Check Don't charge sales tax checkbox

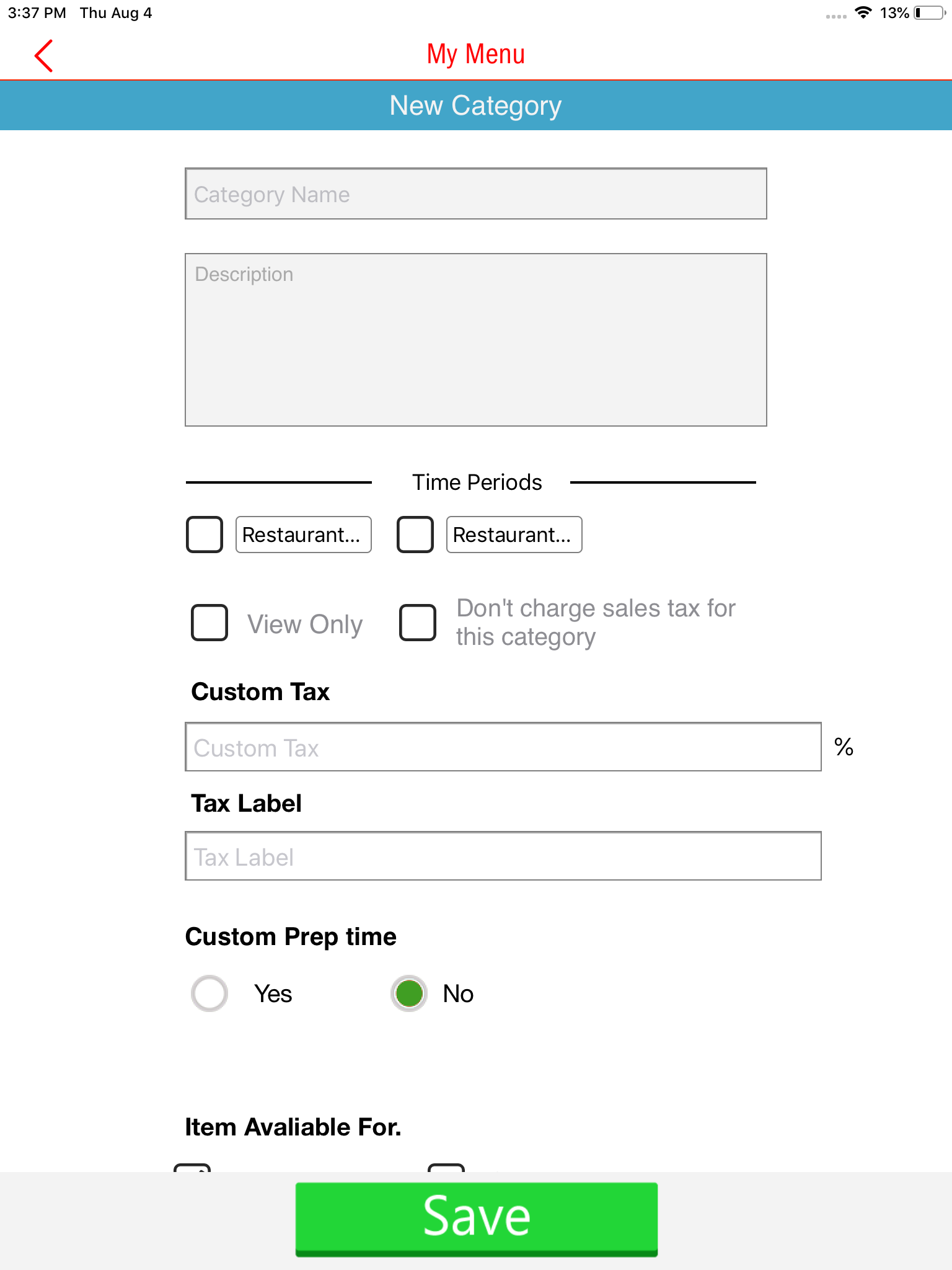(418, 623)
